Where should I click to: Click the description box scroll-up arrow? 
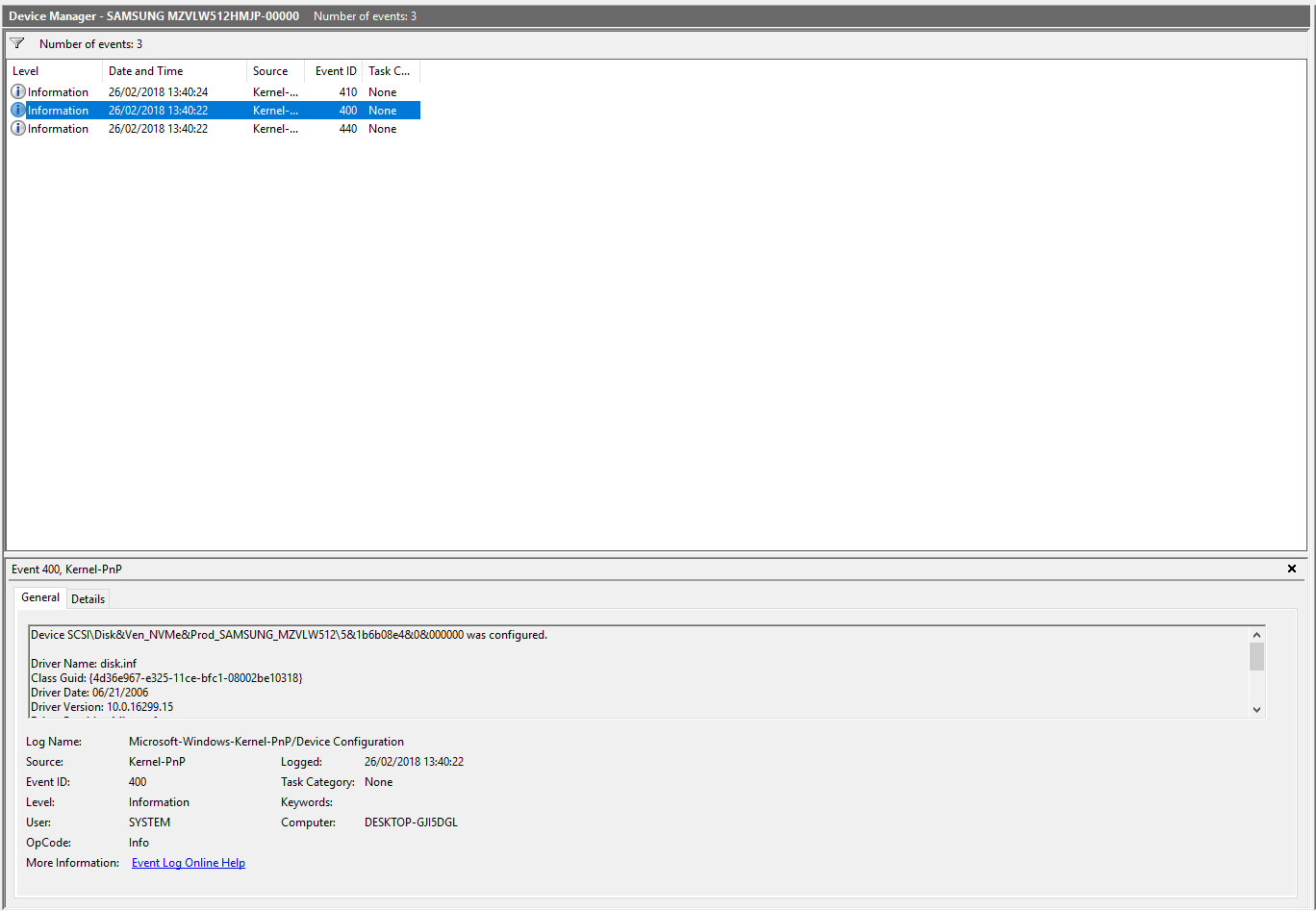tap(1256, 635)
